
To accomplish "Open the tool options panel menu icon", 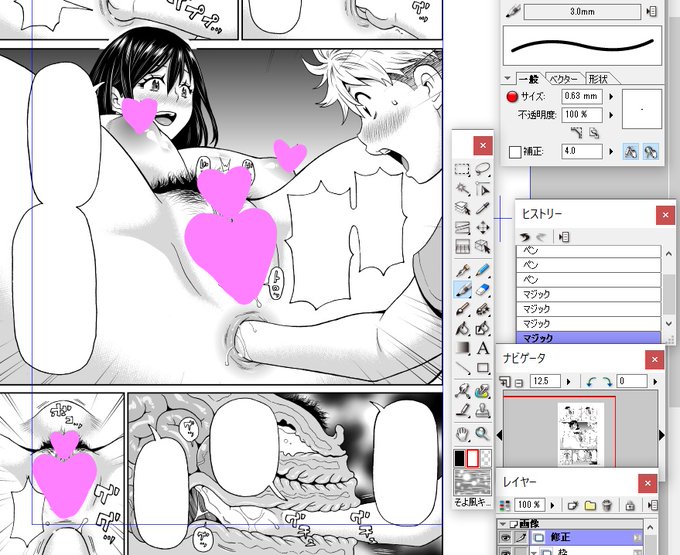I will click(651, 12).
